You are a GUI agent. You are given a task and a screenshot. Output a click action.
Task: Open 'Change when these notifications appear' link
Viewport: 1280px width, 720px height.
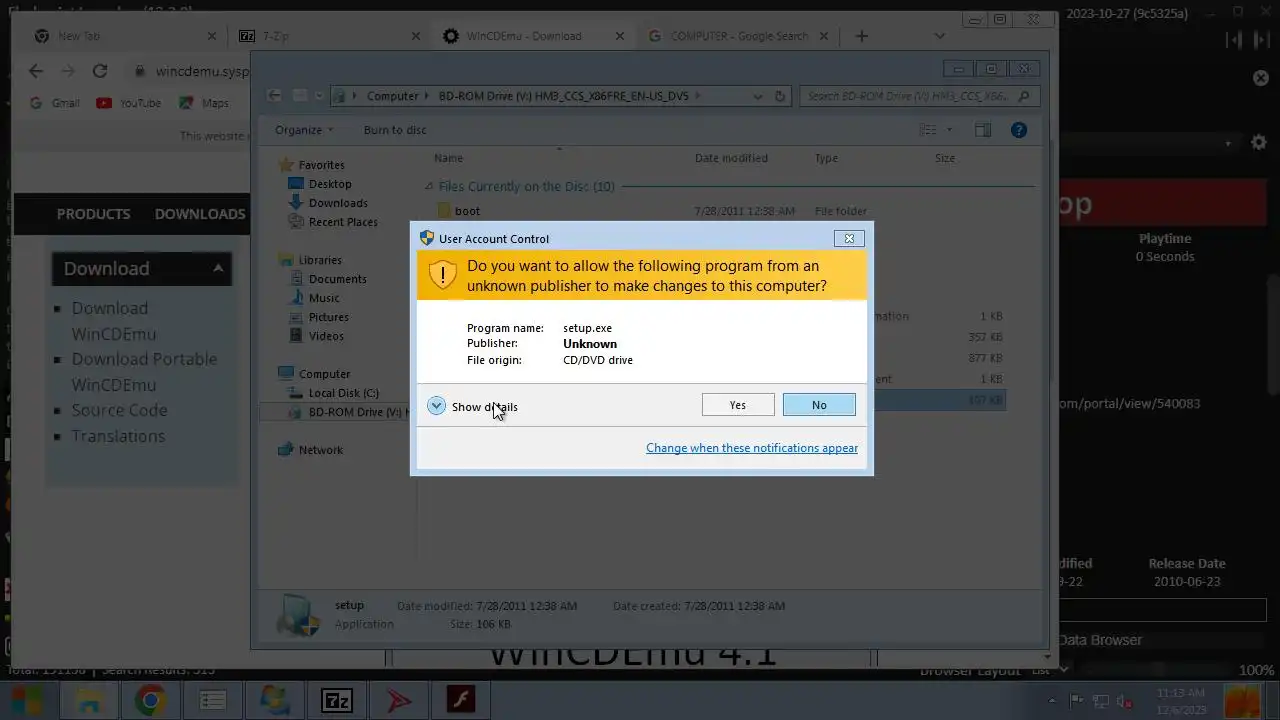click(752, 448)
